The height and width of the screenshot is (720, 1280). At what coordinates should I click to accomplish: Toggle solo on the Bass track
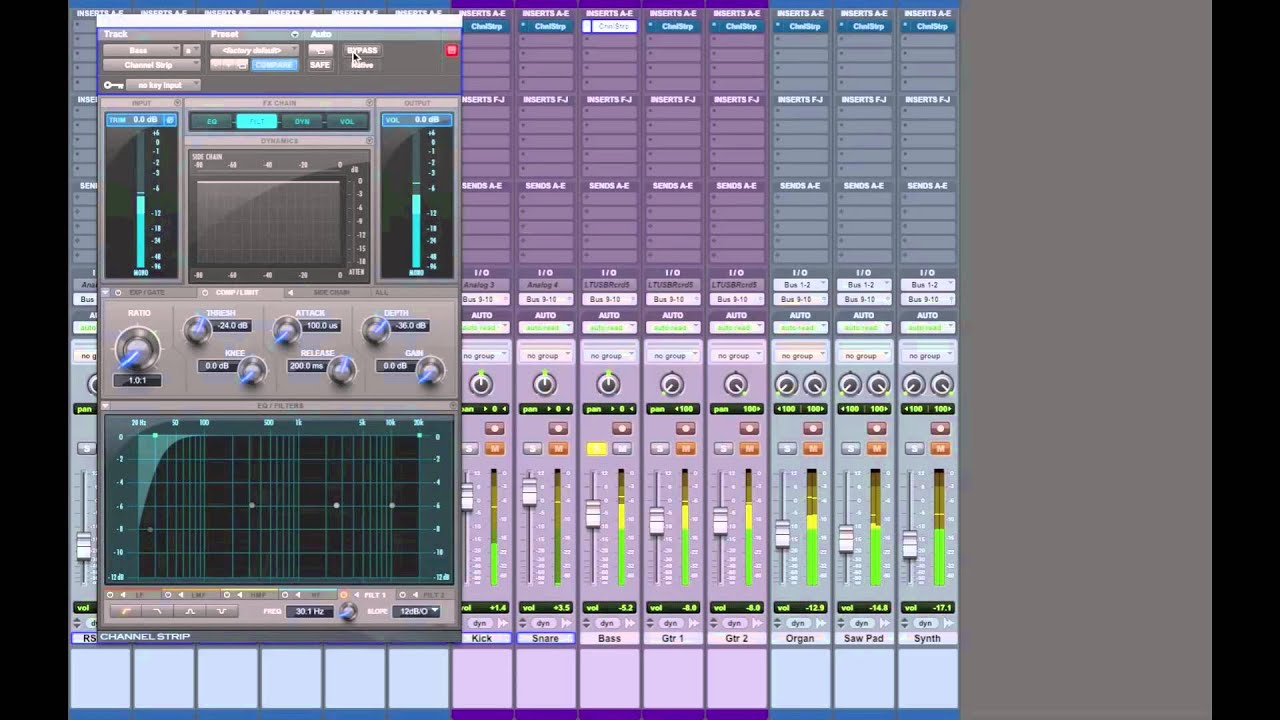pos(596,449)
